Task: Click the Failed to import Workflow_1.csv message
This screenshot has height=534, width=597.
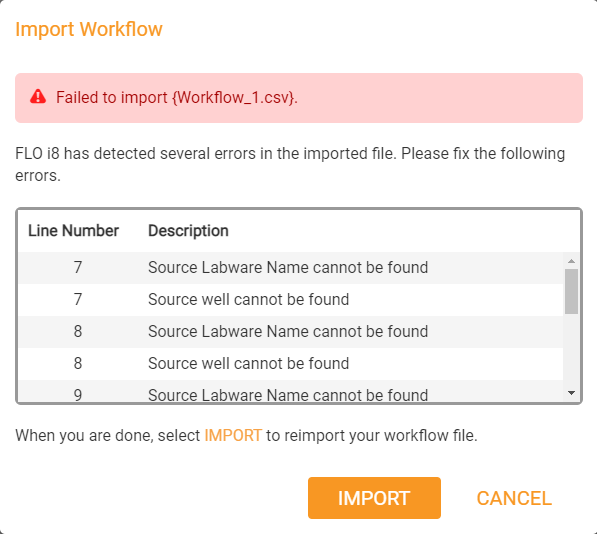Action: point(177,97)
